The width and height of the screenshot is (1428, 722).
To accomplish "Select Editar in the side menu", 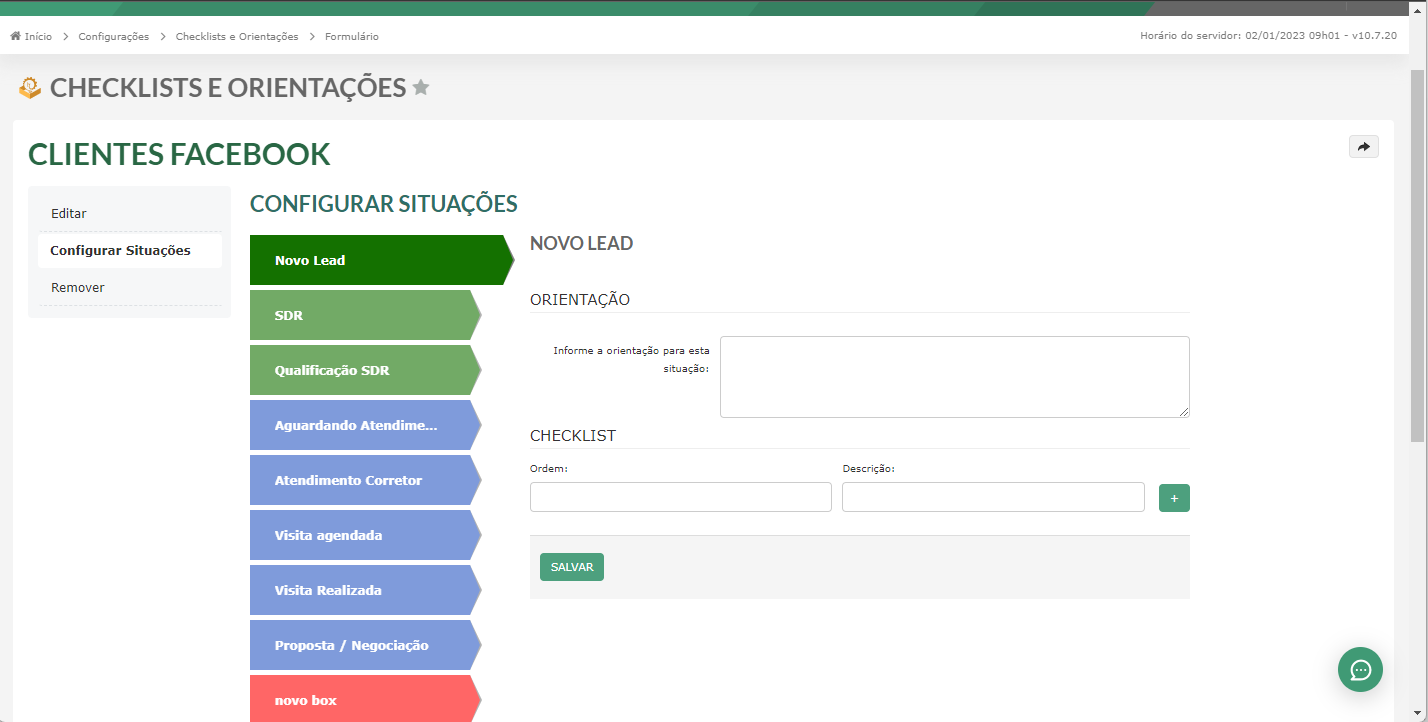I will (130, 214).
